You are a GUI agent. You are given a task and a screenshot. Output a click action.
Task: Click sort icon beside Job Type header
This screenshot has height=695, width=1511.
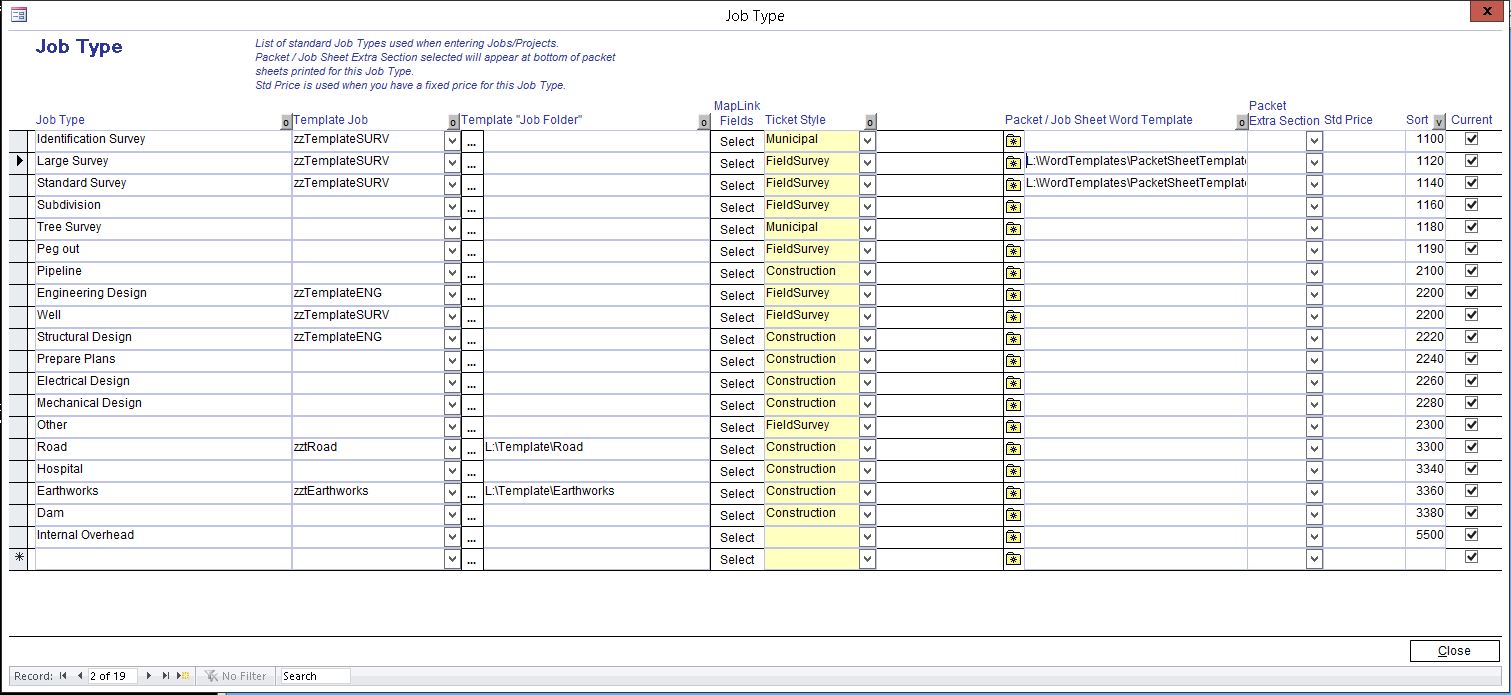285,122
